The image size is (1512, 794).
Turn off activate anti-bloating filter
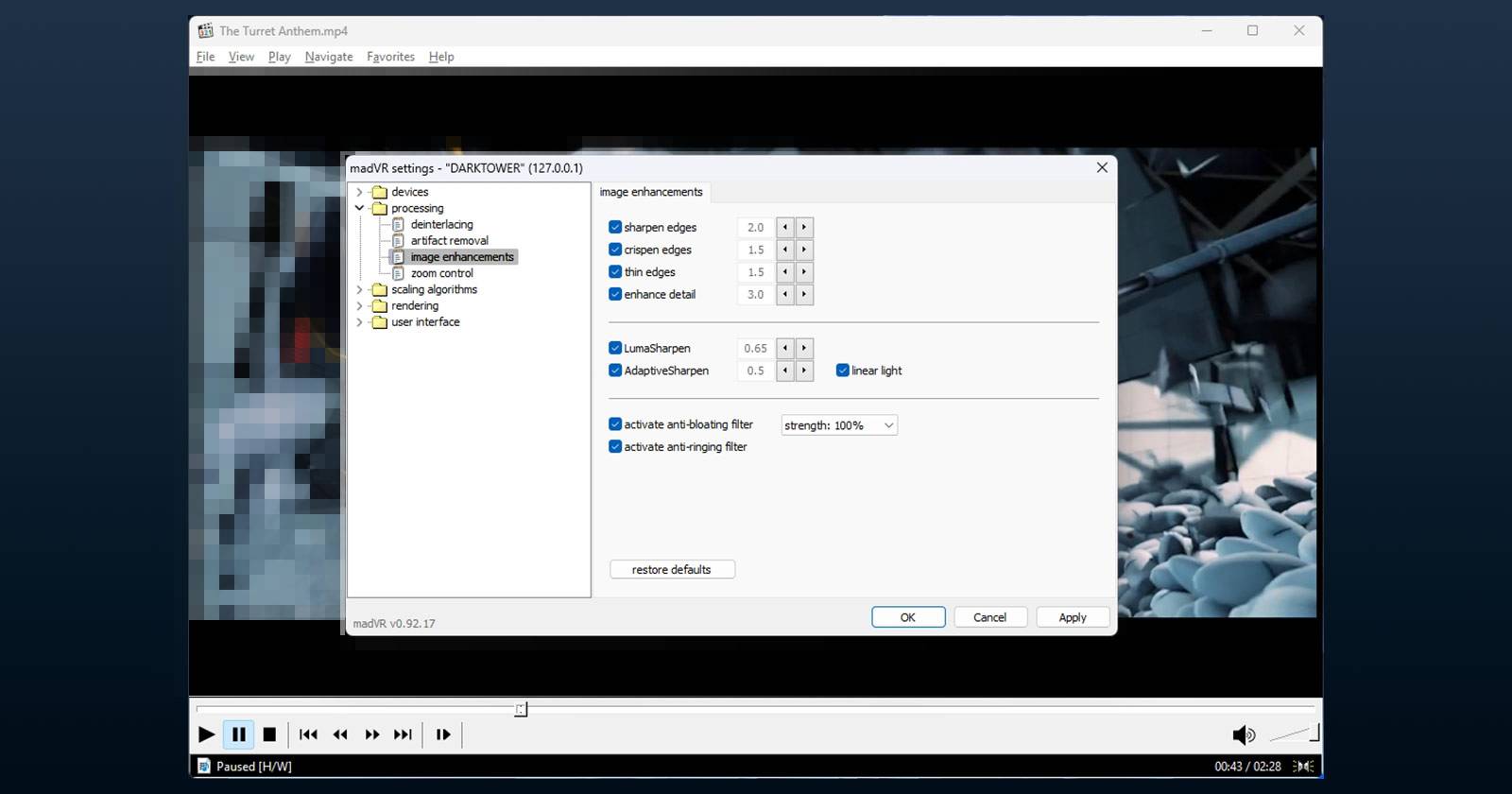click(615, 424)
